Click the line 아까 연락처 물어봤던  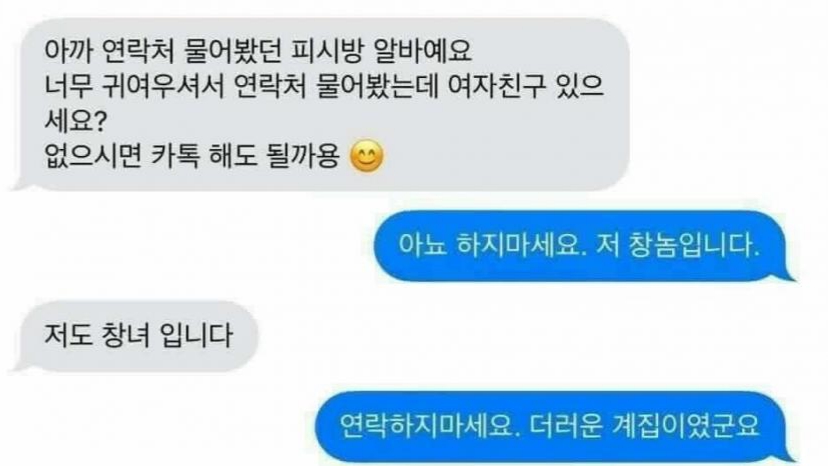pyautogui.click(x=258, y=51)
